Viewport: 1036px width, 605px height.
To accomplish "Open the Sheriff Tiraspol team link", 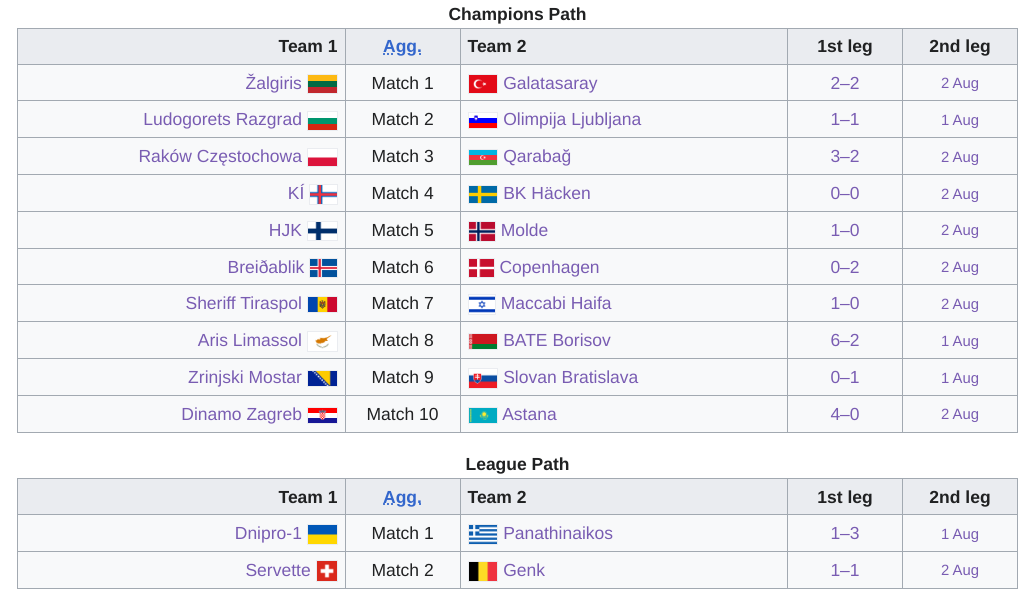I will [x=243, y=304].
